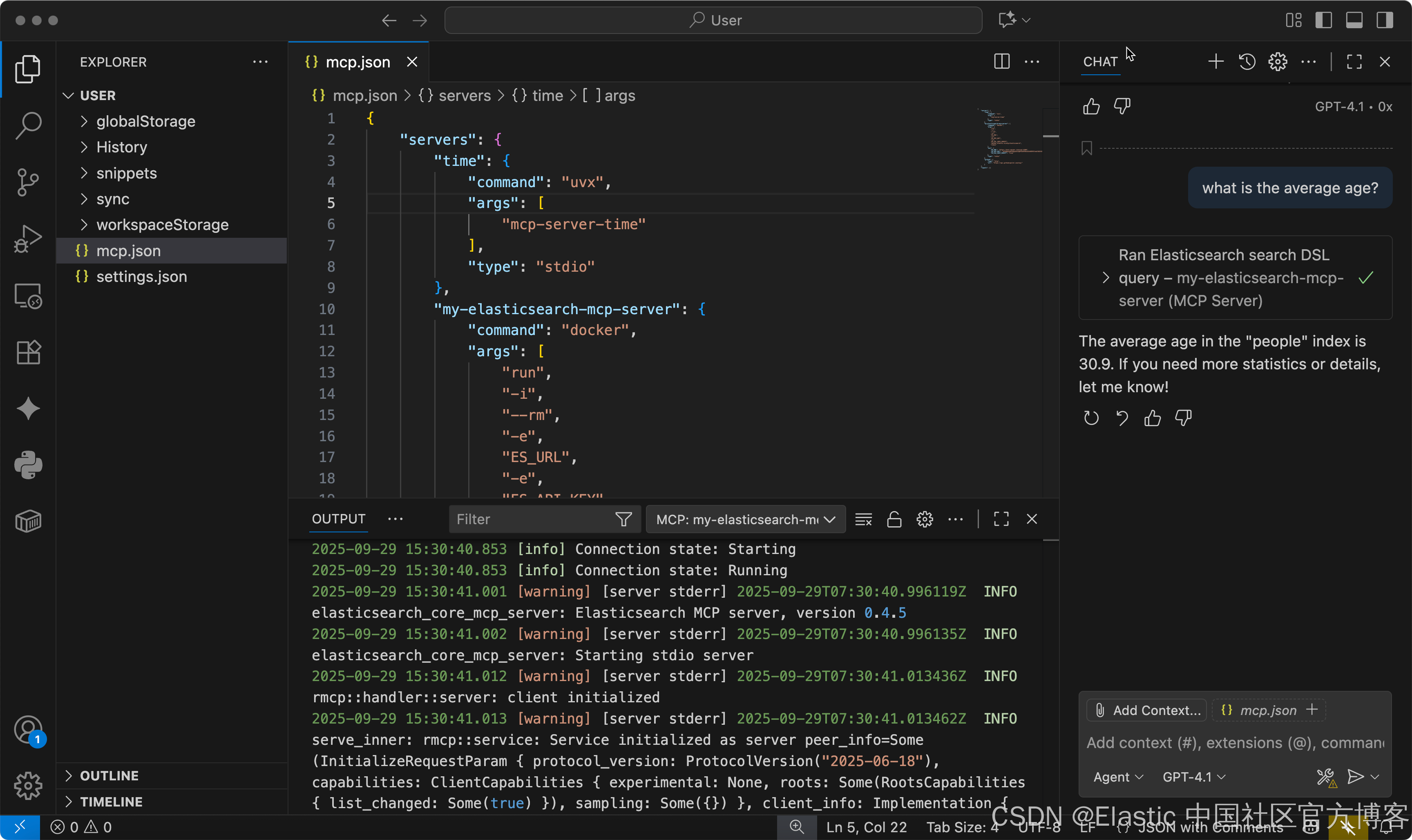Click the go back navigation arrow
This screenshot has height=840, width=1412.
pyautogui.click(x=389, y=21)
